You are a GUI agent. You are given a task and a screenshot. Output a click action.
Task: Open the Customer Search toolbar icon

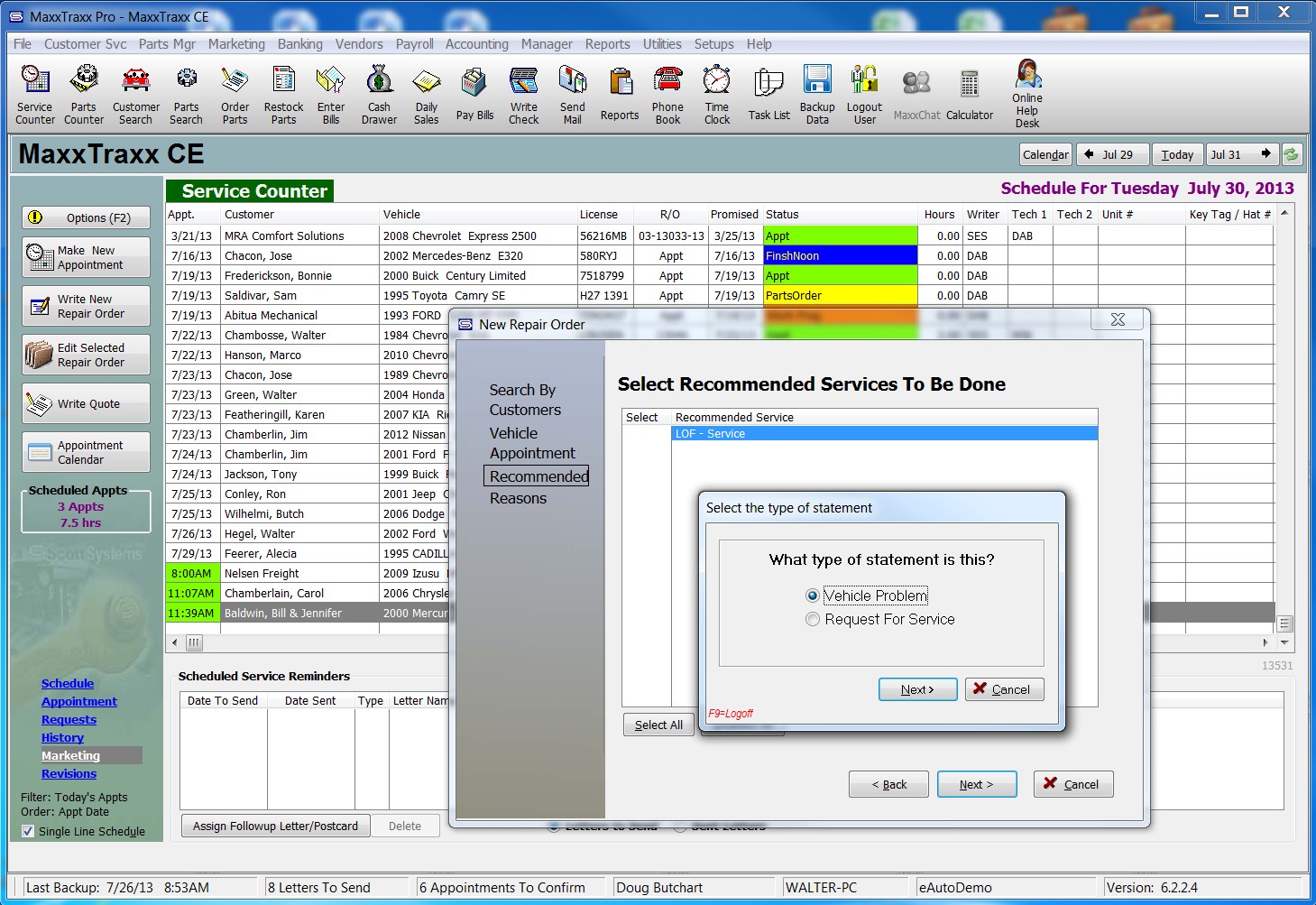136,95
